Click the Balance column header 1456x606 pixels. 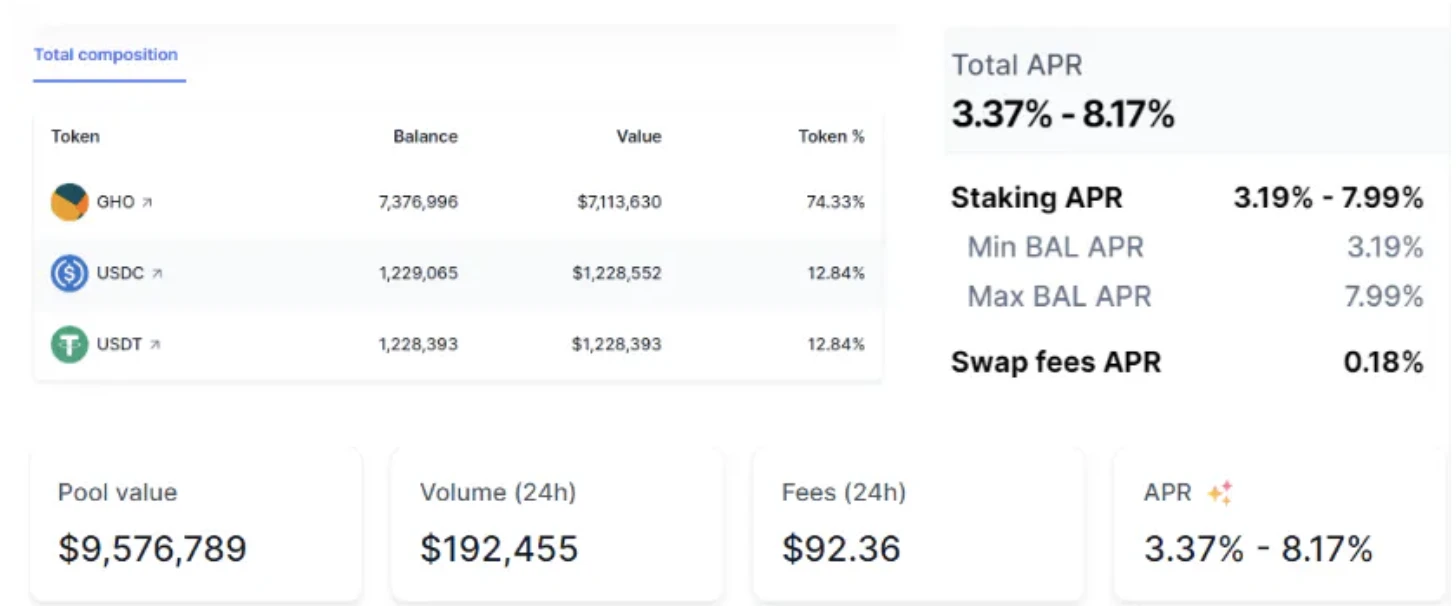coord(425,136)
